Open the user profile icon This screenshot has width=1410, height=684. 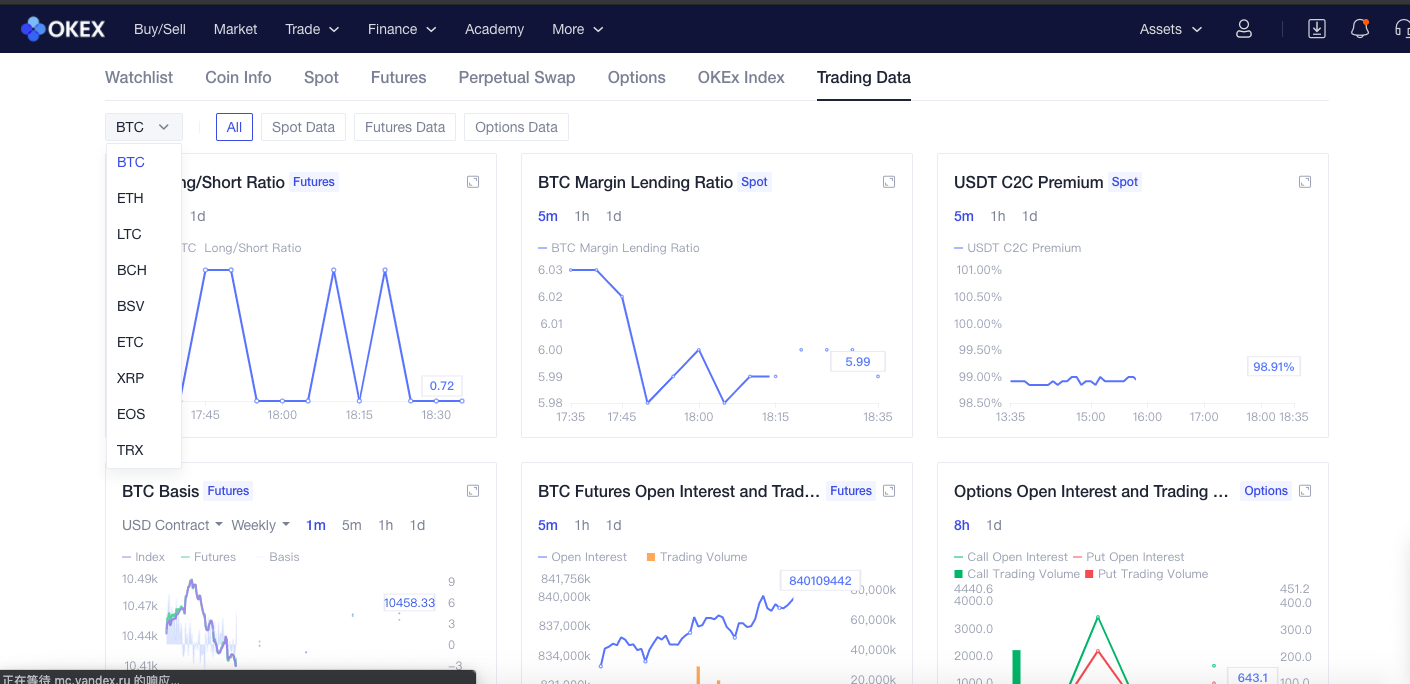click(x=1244, y=29)
